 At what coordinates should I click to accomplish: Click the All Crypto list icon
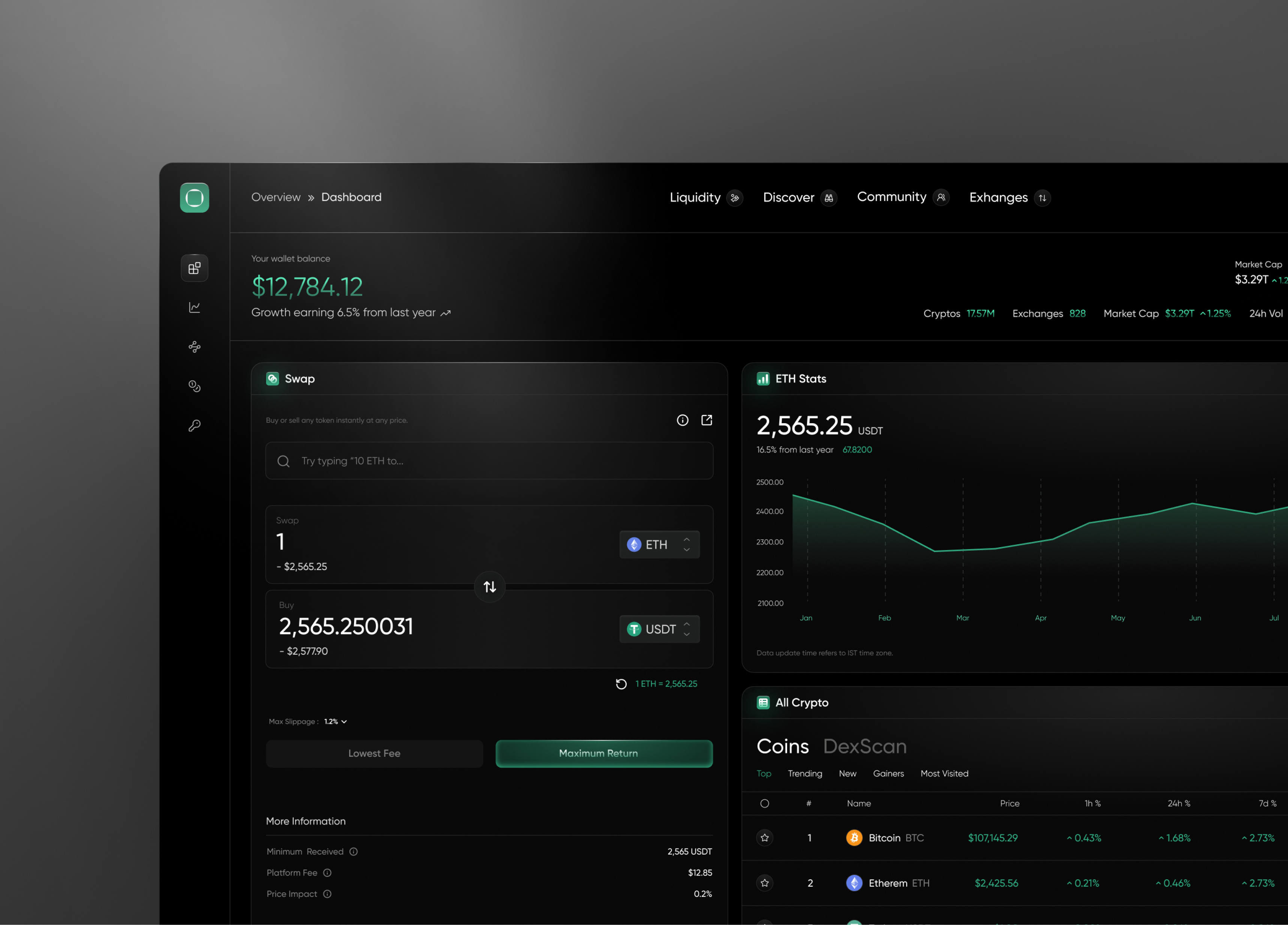[763, 703]
